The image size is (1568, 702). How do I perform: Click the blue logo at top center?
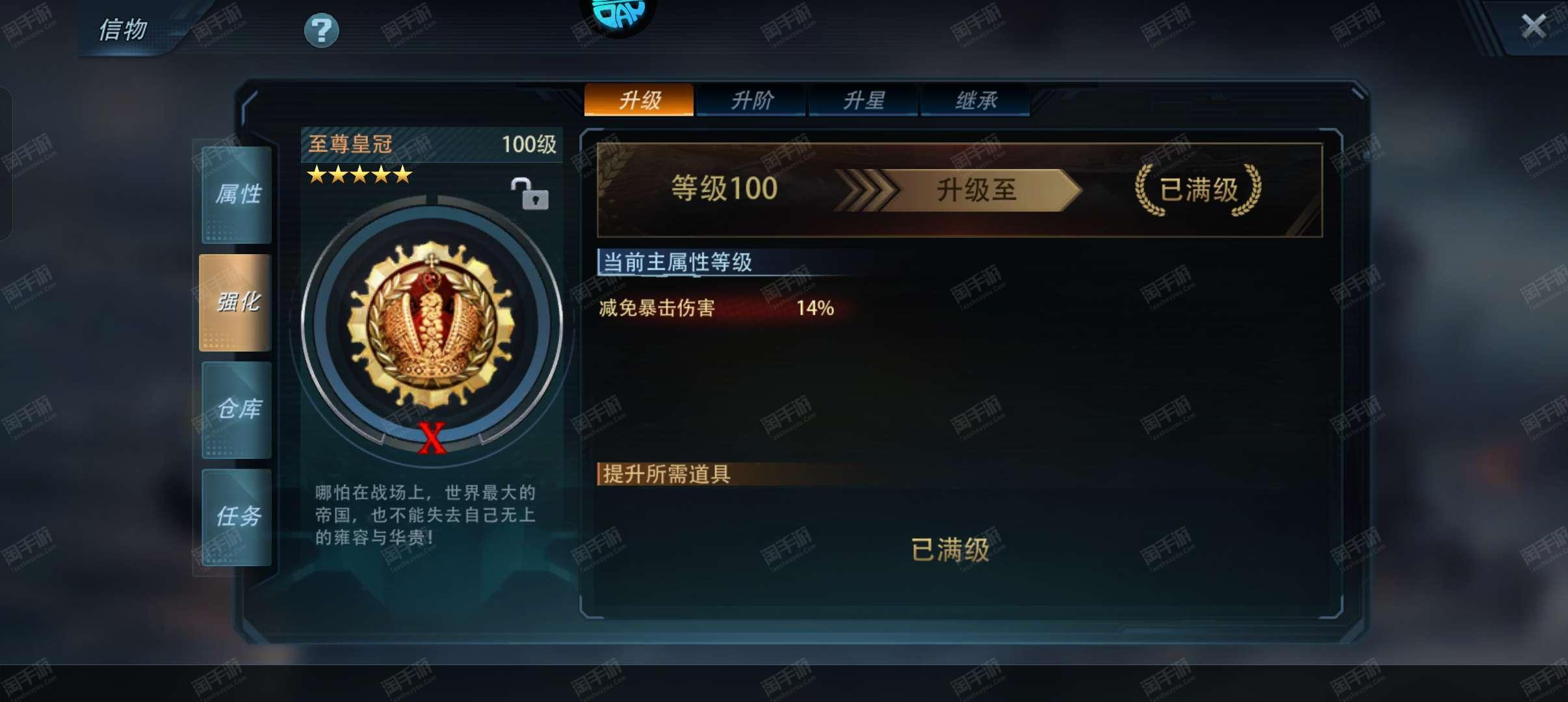click(618, 14)
